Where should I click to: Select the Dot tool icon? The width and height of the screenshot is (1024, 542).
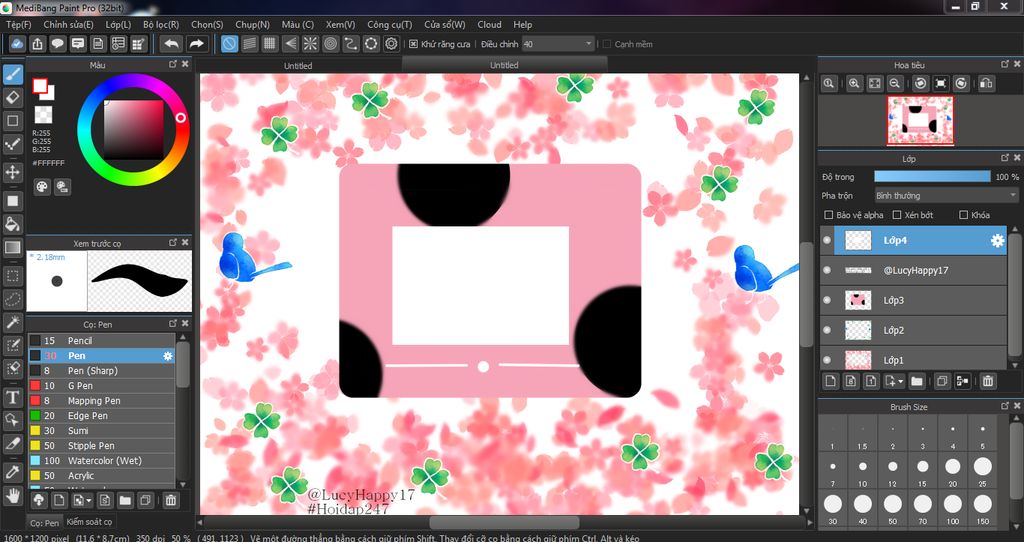[x=12, y=144]
